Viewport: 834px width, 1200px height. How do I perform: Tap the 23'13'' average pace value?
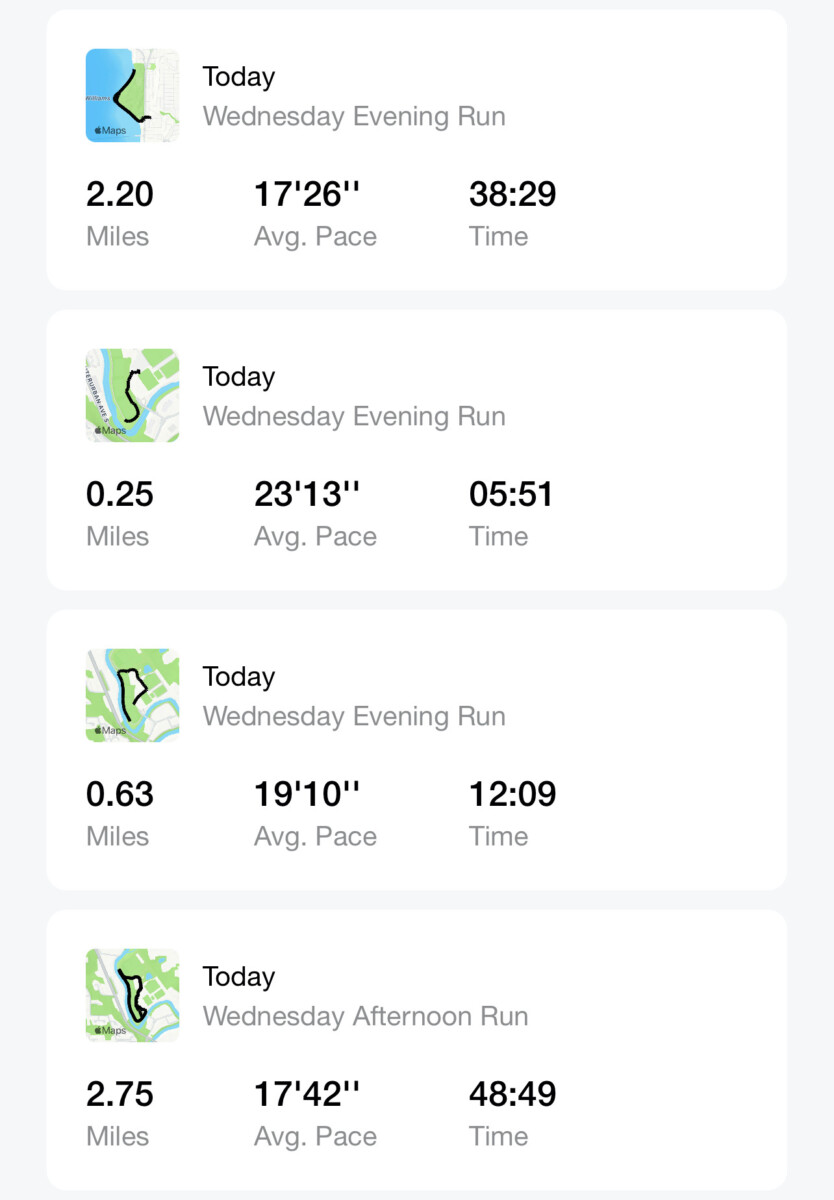pyautogui.click(x=307, y=494)
